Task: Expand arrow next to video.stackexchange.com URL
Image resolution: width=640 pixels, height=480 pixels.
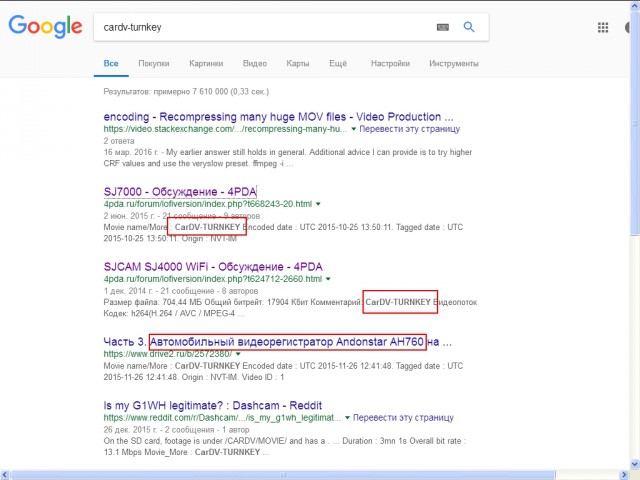Action: coord(353,129)
